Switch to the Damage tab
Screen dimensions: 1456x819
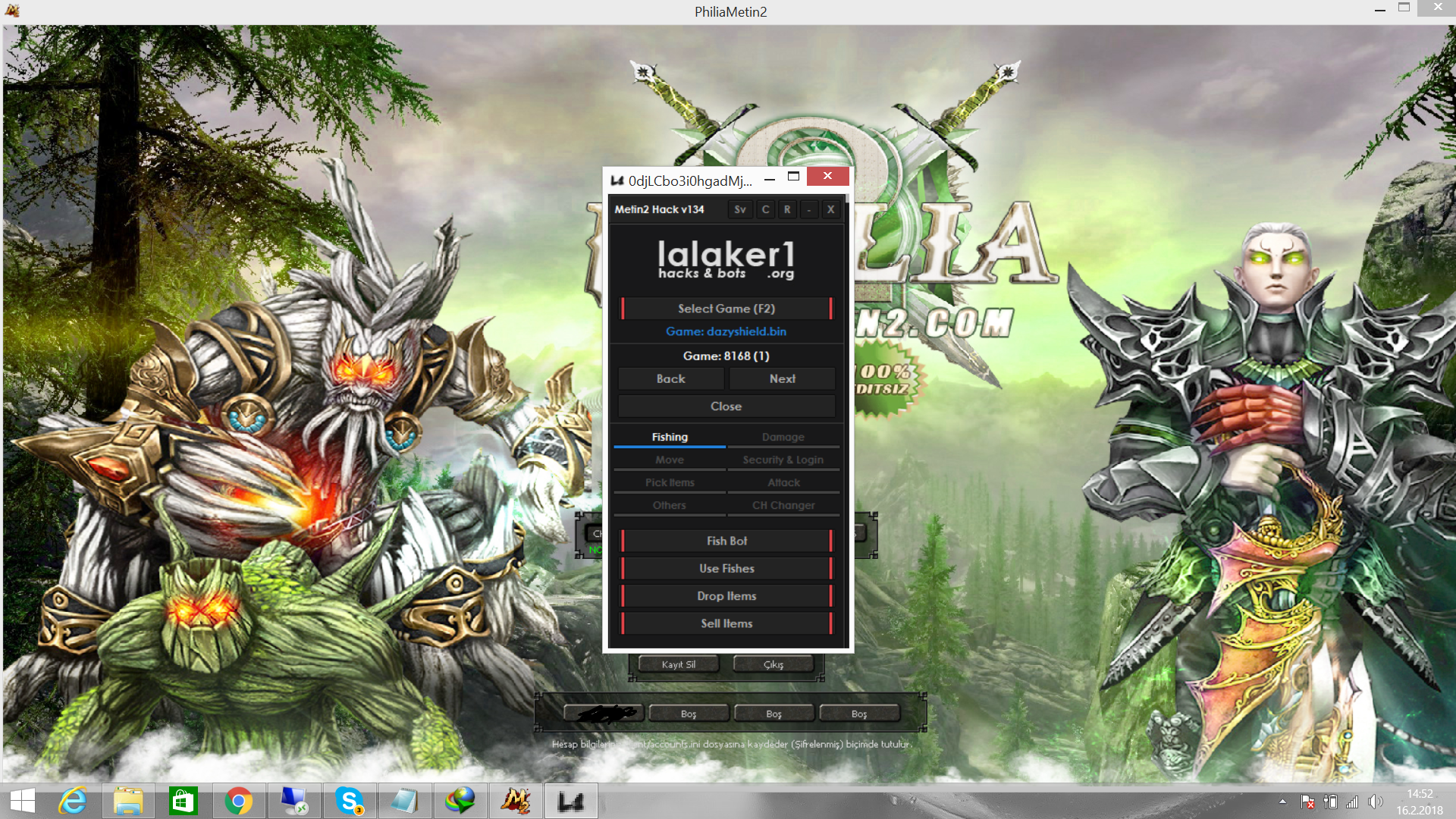783,438
